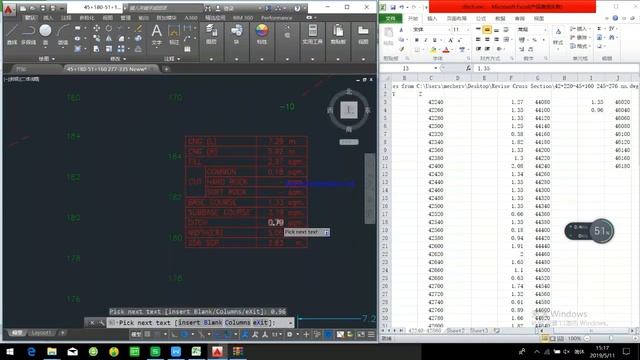Open the Layer Properties panel icon
Viewport: 640px width, 360px height.
pyautogui.click(x=211, y=31)
